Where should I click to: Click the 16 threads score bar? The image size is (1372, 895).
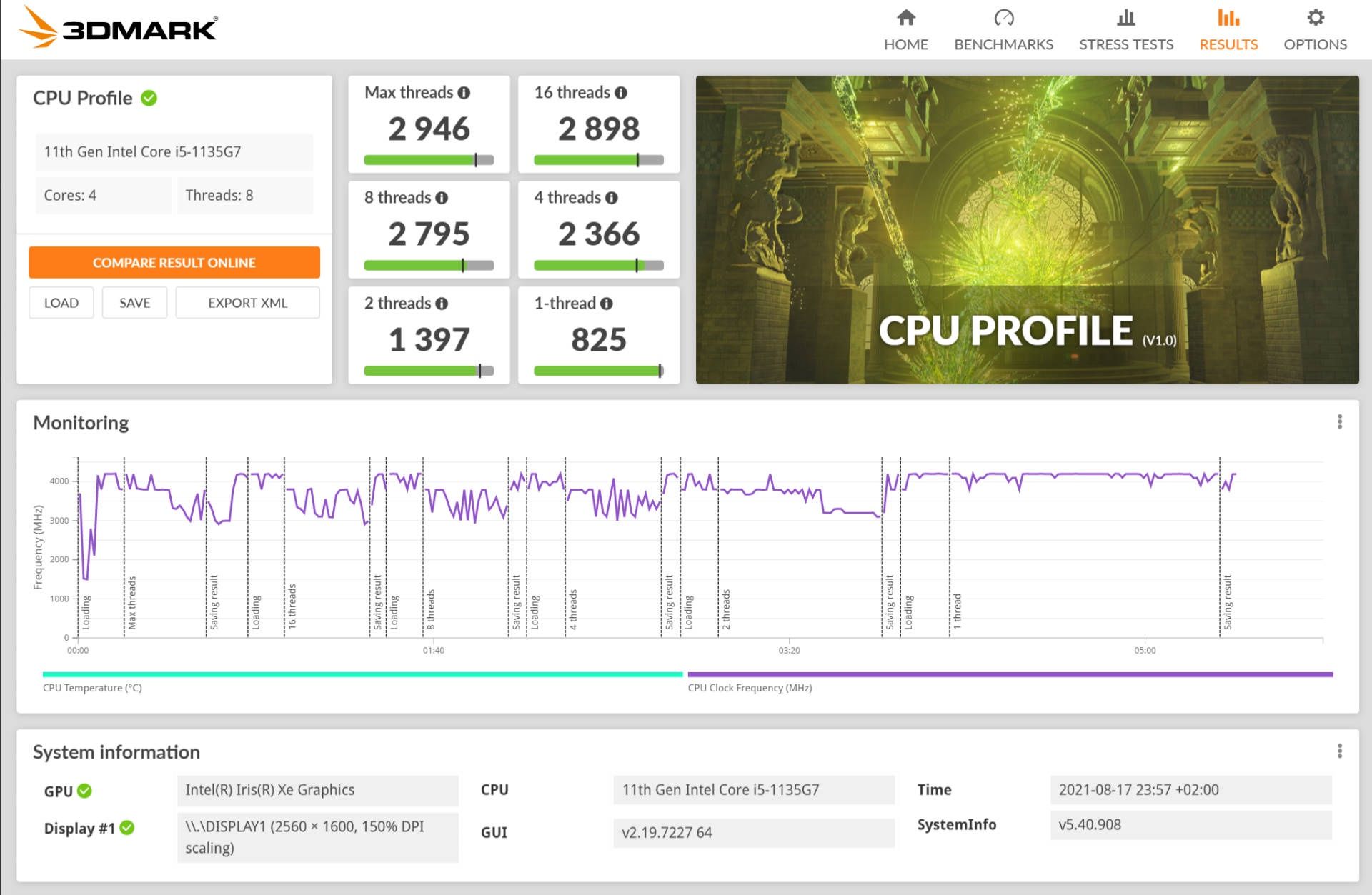(599, 160)
